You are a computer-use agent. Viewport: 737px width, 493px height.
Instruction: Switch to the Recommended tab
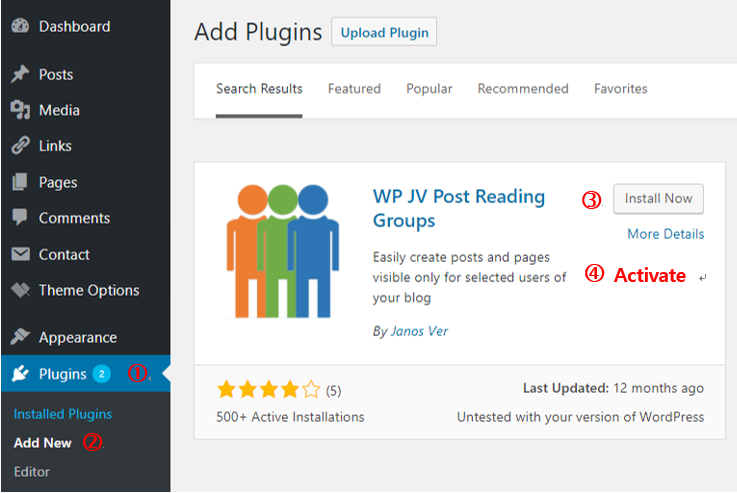click(x=523, y=89)
